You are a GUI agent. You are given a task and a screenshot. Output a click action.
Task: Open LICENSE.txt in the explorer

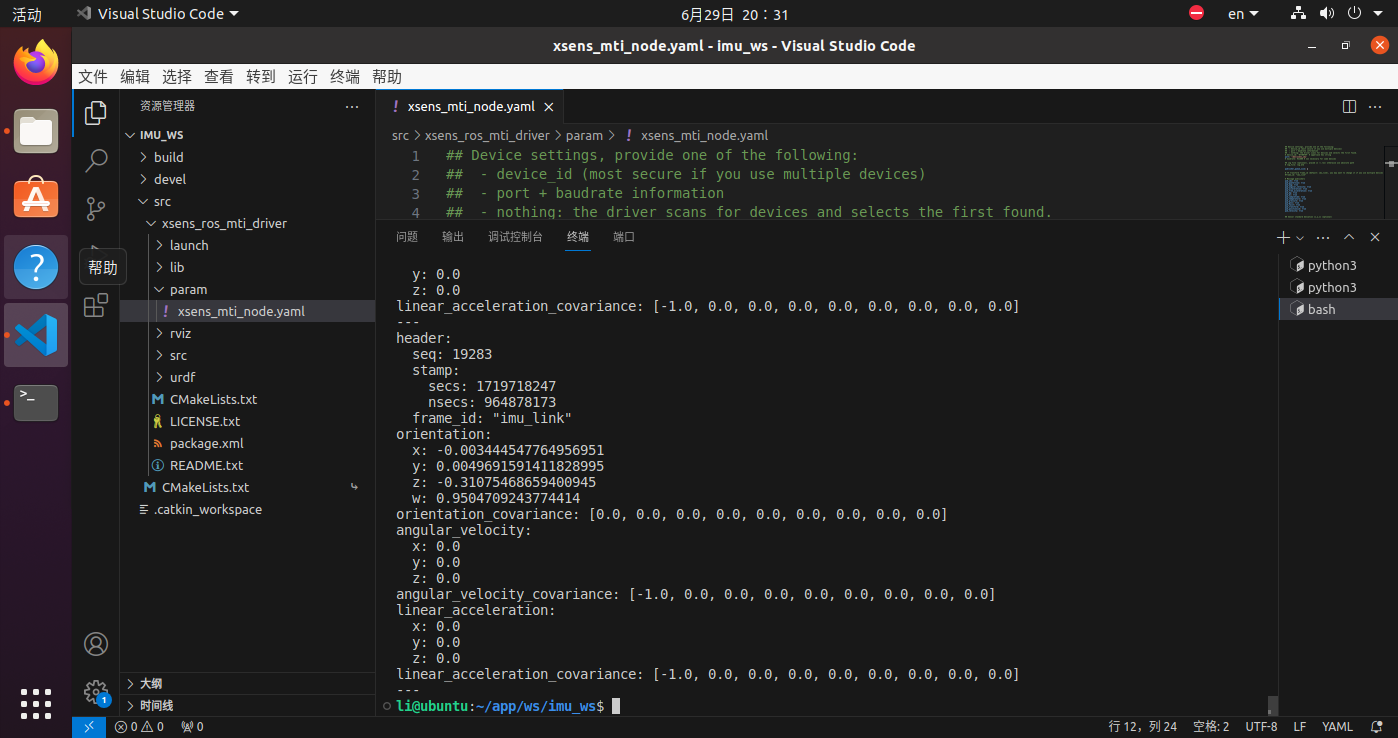point(247,421)
